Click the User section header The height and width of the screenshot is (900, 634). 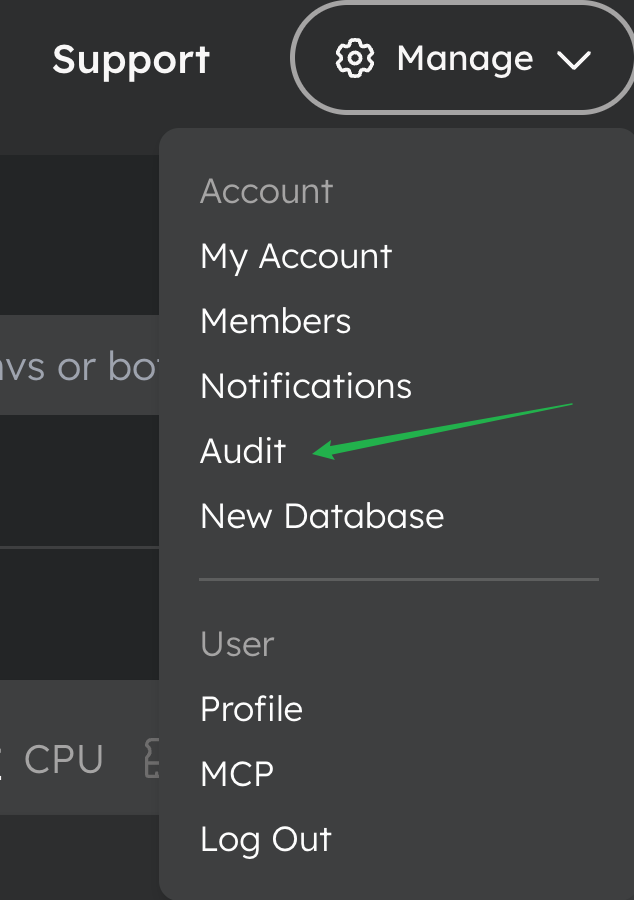(236, 644)
